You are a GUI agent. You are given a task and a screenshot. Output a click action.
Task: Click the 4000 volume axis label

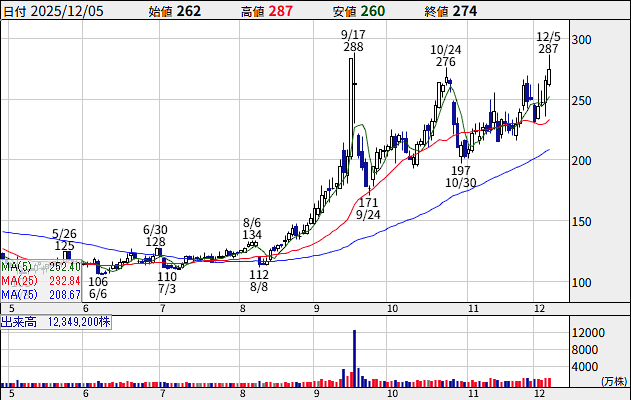coord(585,367)
